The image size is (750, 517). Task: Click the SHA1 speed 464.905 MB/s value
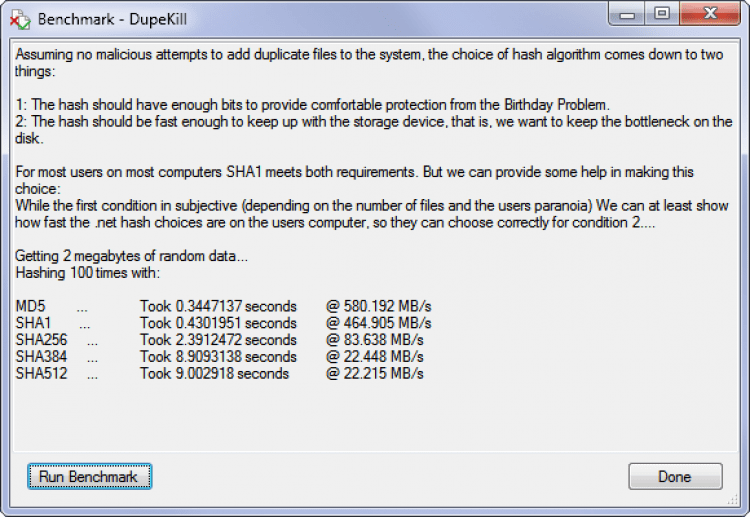(379, 323)
